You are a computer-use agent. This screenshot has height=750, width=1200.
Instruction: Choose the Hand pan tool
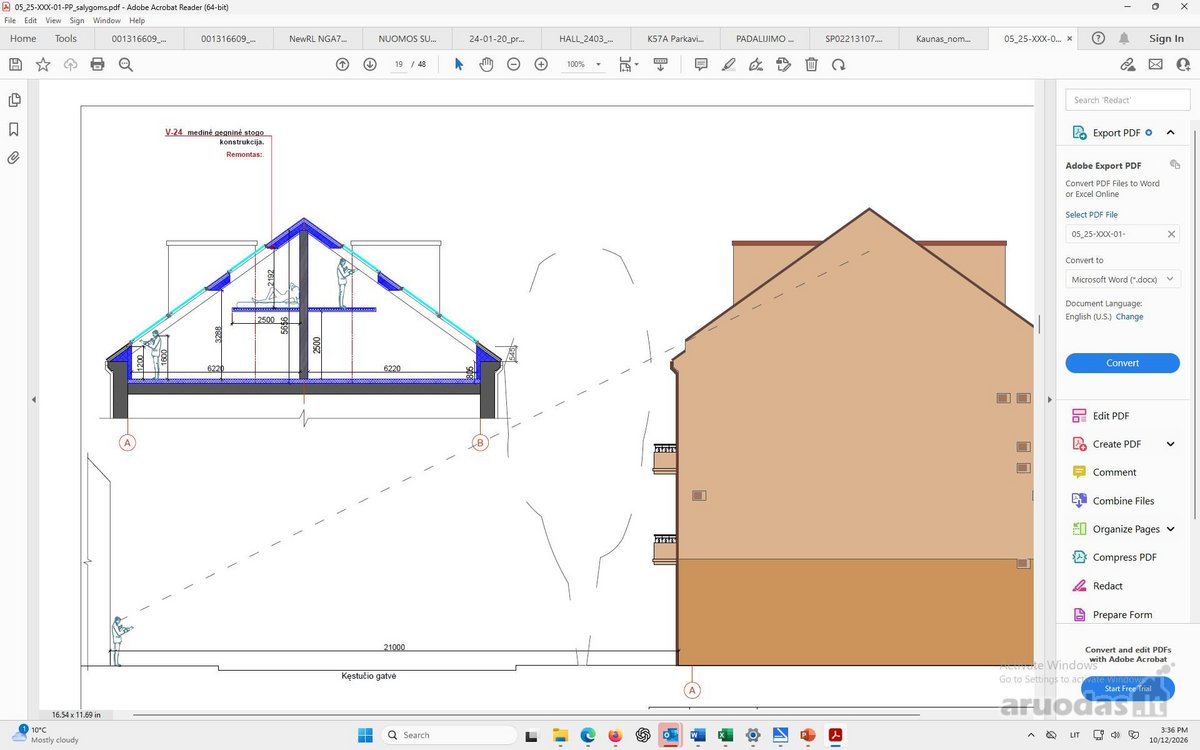coord(486,64)
